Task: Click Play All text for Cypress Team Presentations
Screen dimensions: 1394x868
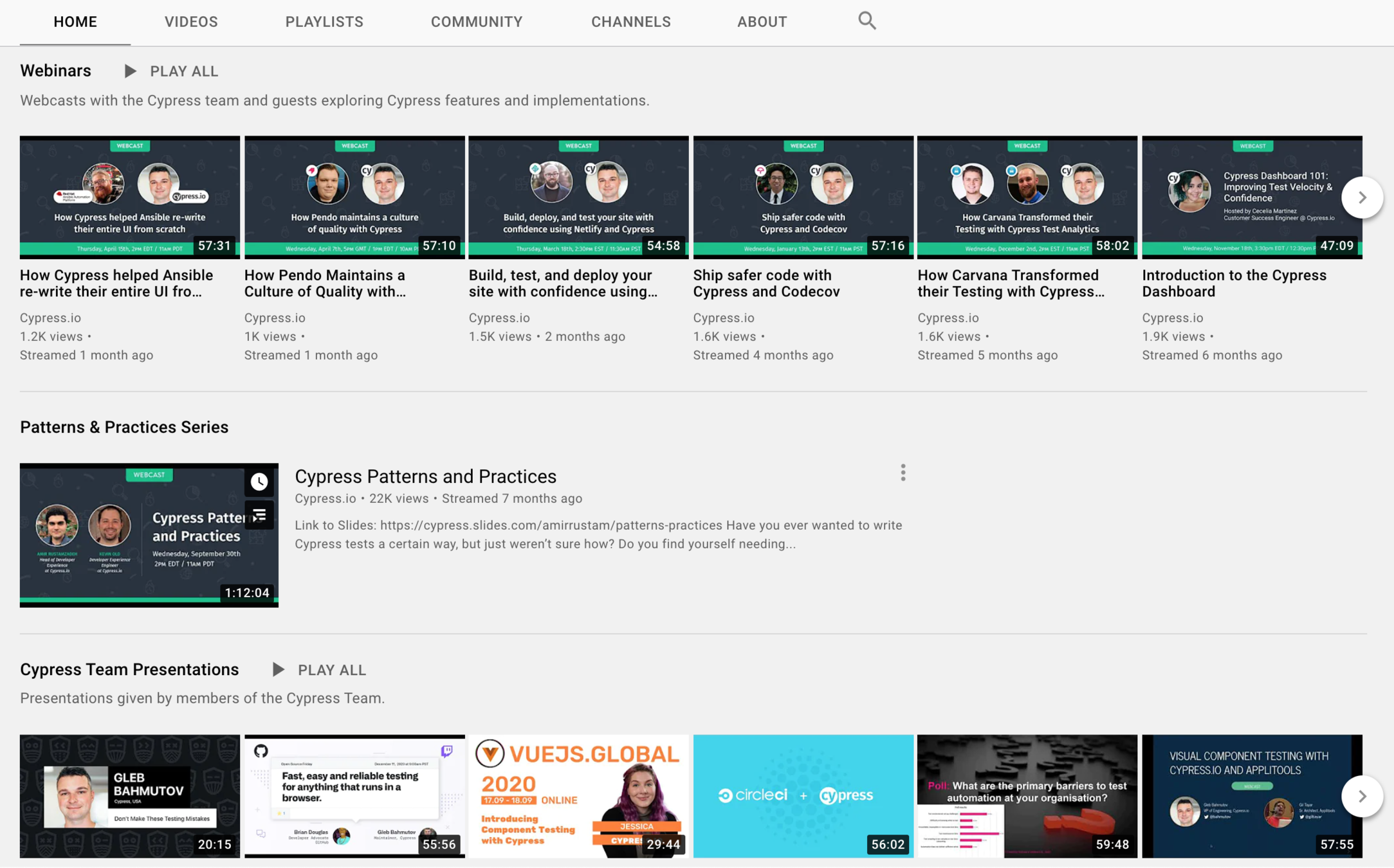Action: 332,670
